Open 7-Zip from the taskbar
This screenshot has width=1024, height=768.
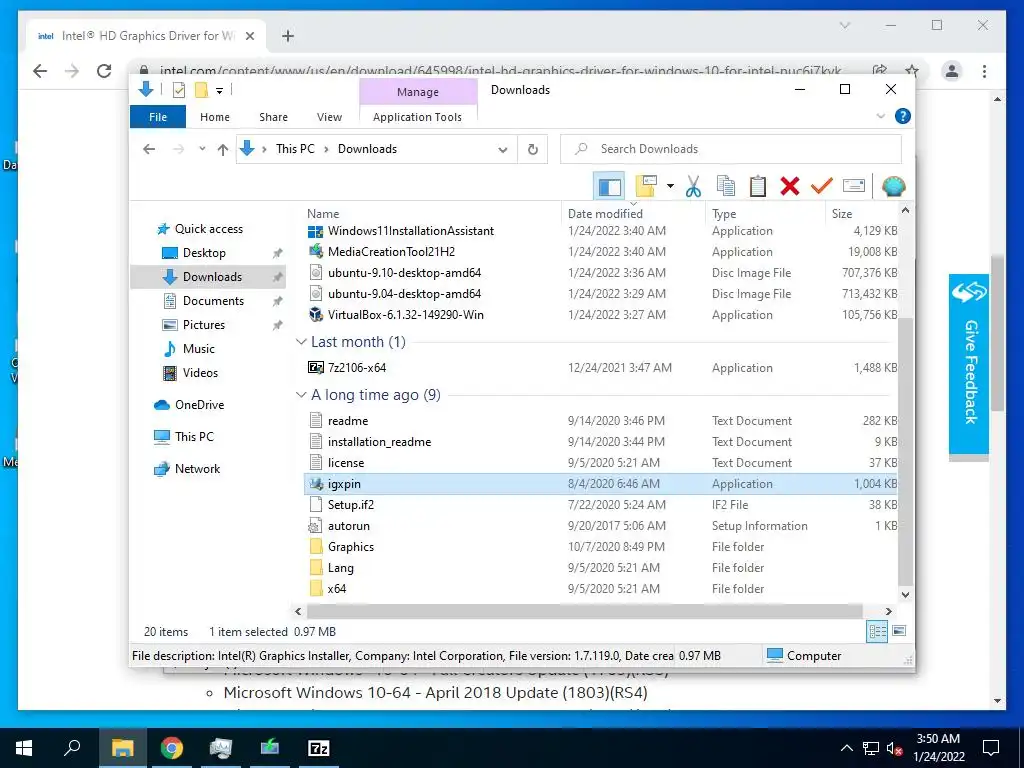point(319,748)
